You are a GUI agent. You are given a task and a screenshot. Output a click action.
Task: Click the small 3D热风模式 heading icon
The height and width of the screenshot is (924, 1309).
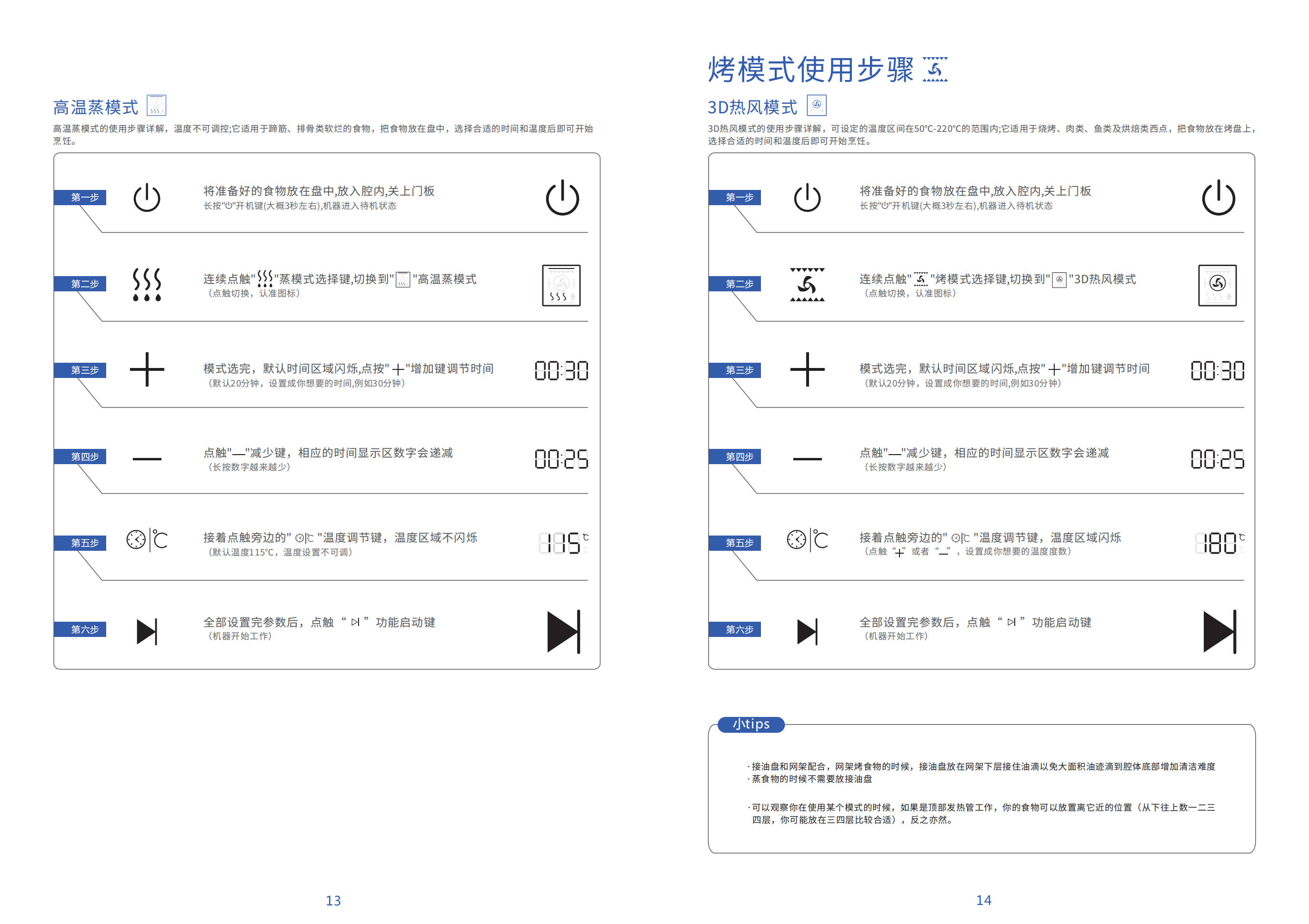pyautogui.click(x=817, y=106)
